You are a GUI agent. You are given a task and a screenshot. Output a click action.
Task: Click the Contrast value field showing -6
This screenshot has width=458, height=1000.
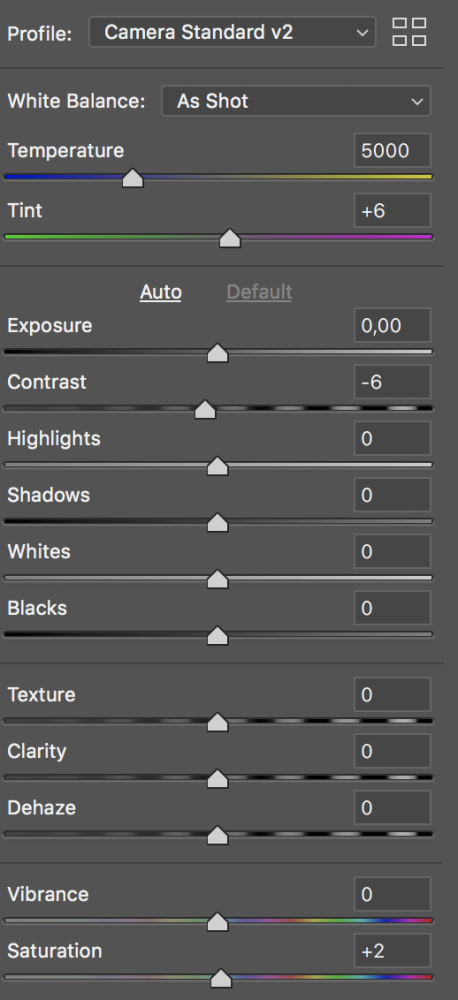tap(392, 382)
